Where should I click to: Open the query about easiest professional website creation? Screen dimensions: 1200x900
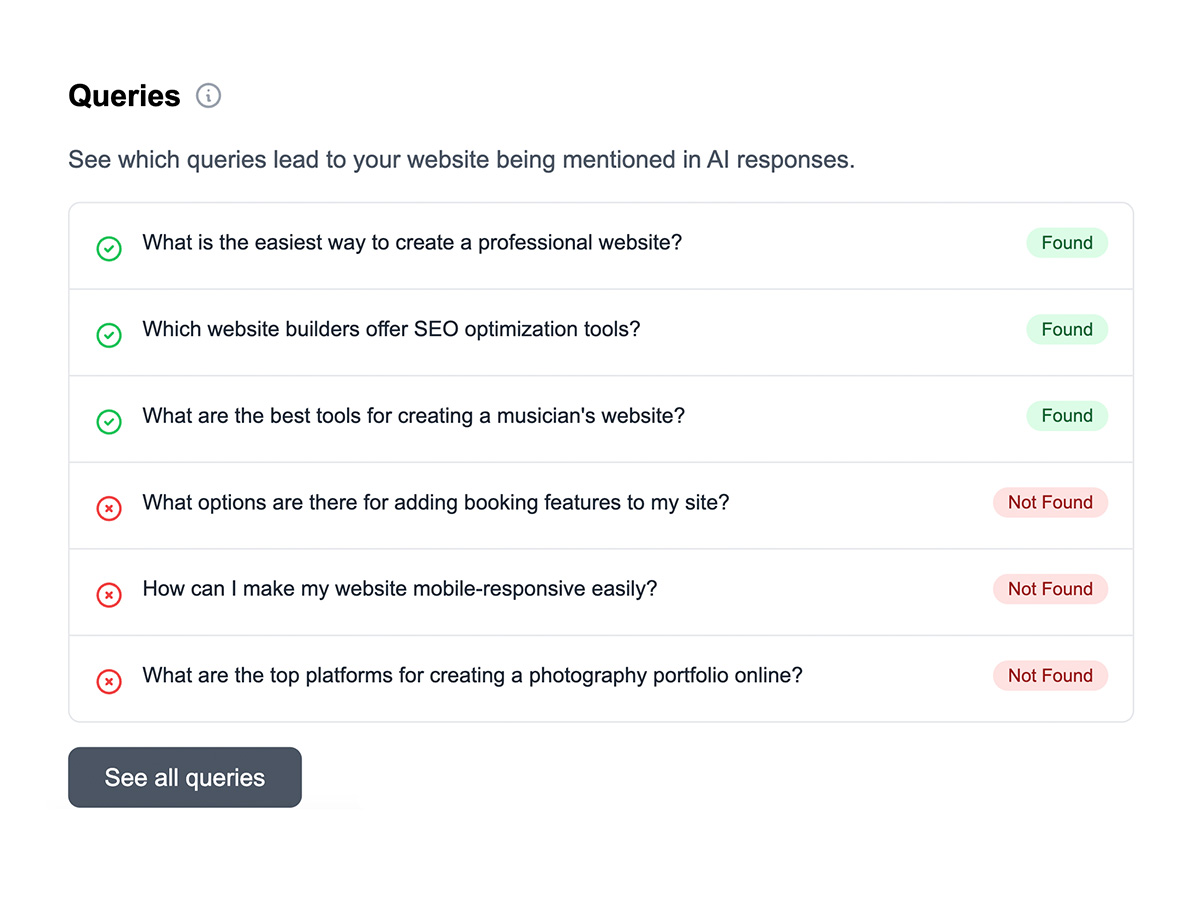(x=413, y=242)
